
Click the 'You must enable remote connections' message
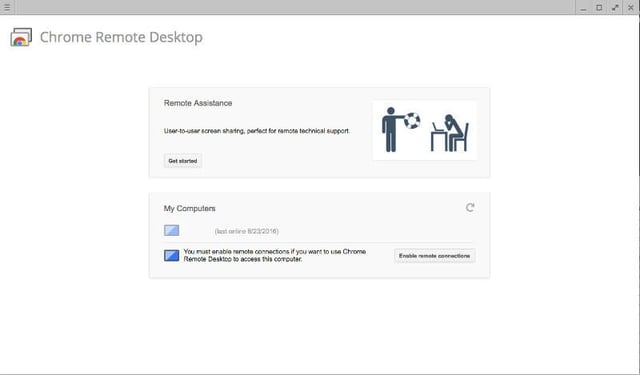(275, 255)
